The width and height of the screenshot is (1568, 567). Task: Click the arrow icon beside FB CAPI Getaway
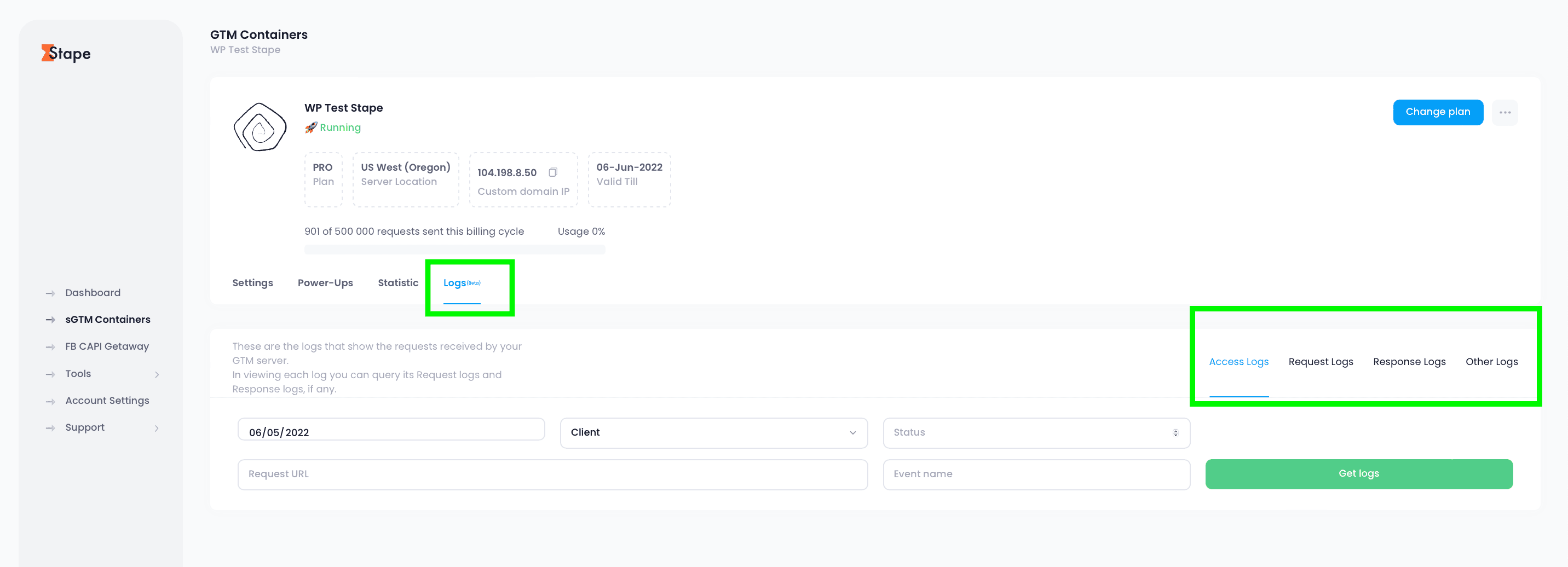click(x=50, y=347)
